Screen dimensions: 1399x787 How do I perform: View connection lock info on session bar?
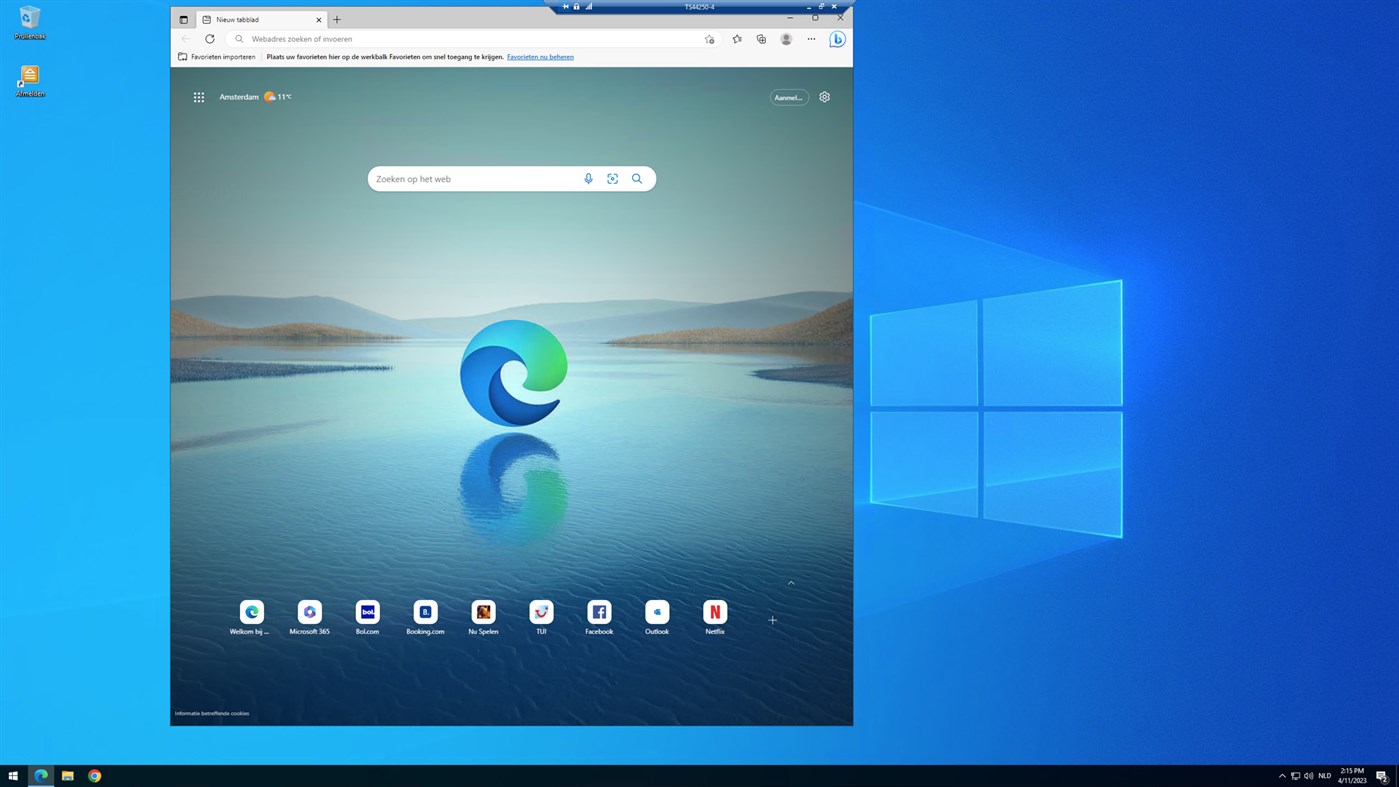coord(577,7)
